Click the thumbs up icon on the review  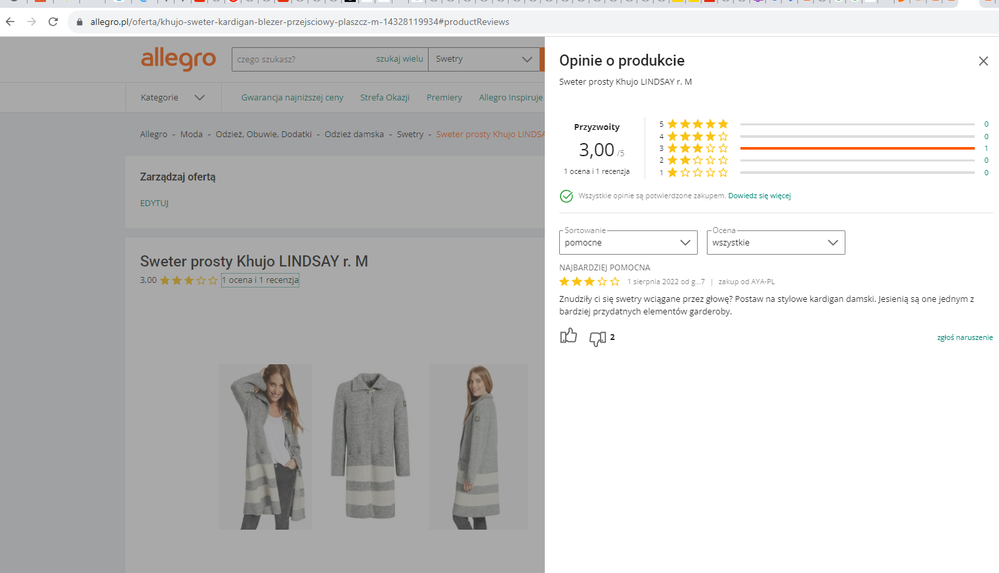click(568, 336)
